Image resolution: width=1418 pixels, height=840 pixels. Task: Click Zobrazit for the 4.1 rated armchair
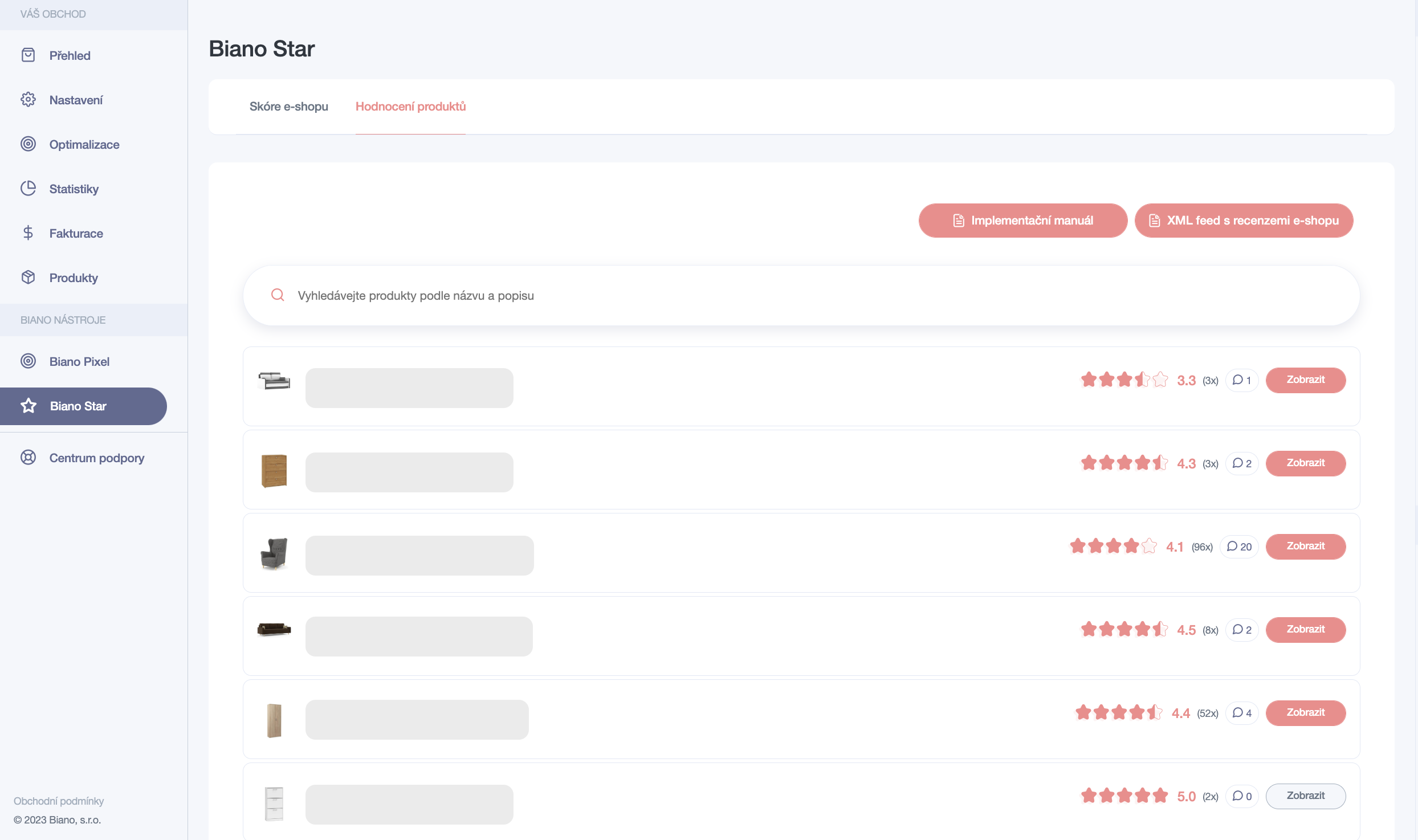pyautogui.click(x=1306, y=547)
